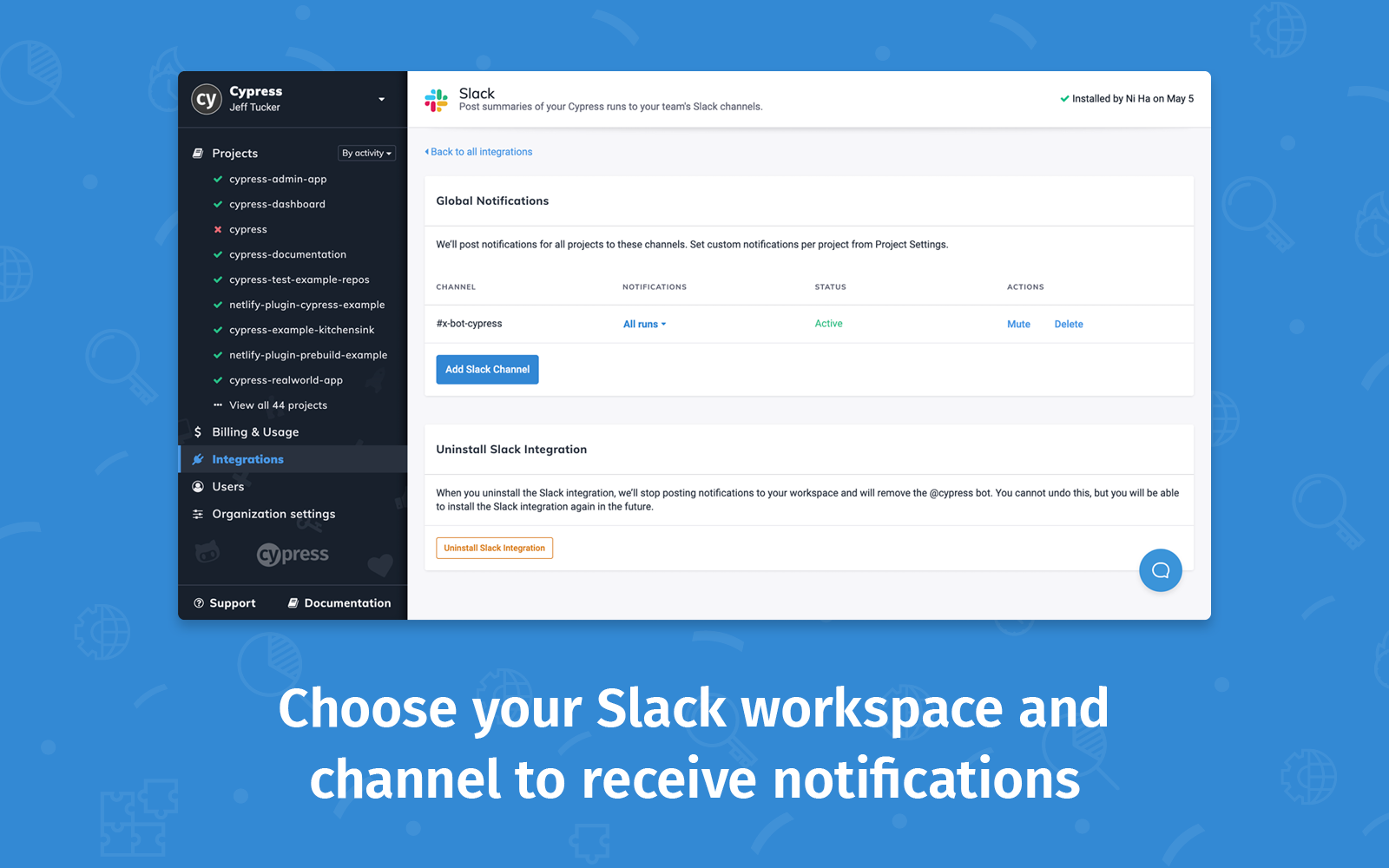Screen dimensions: 1389x868
Task: Click the Global Notifications heading
Action: [492, 201]
